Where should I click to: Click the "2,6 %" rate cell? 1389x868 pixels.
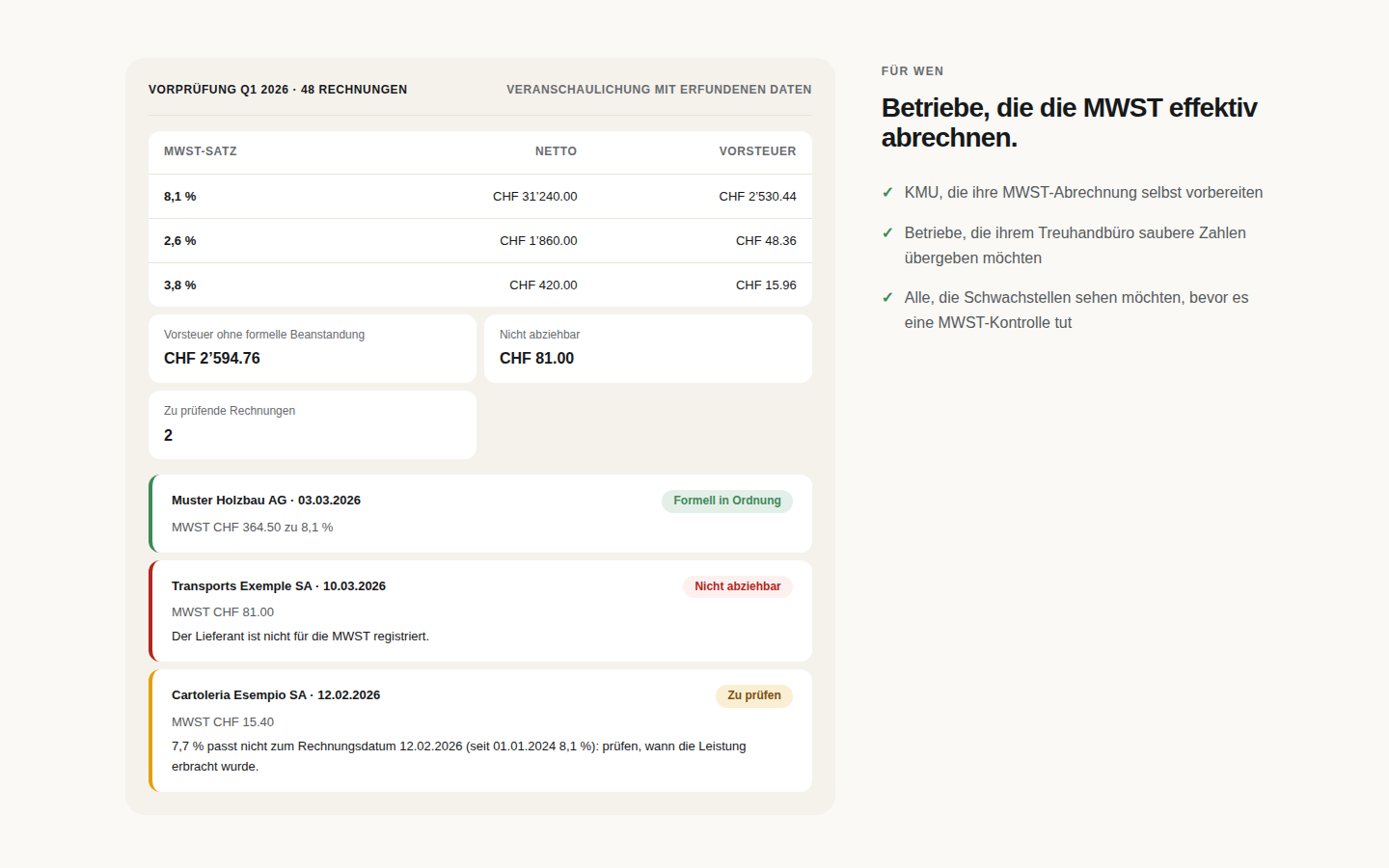[x=180, y=241]
